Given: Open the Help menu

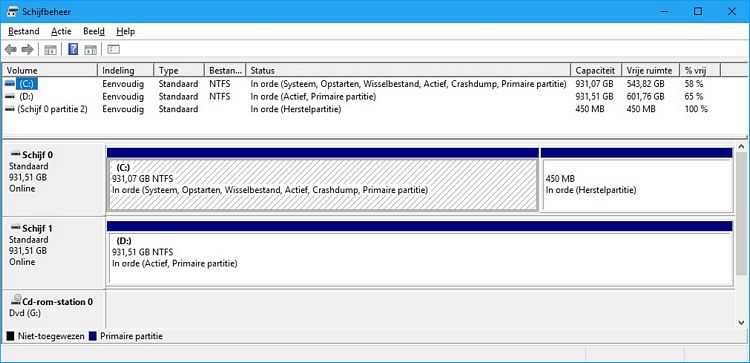Looking at the screenshot, I should 125,32.
